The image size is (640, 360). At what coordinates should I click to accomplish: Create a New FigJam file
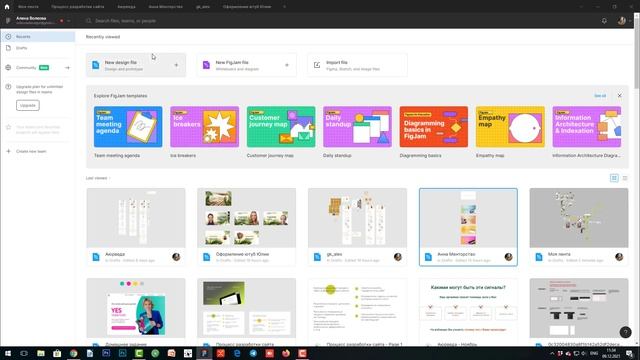247,65
